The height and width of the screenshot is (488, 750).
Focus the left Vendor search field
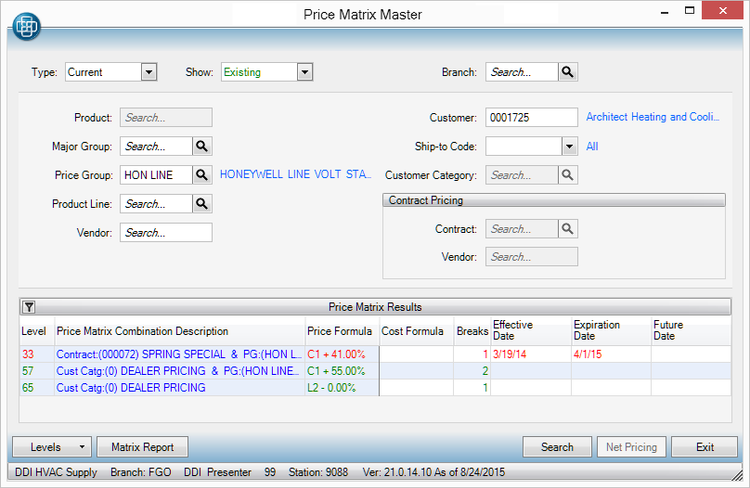tap(166, 233)
